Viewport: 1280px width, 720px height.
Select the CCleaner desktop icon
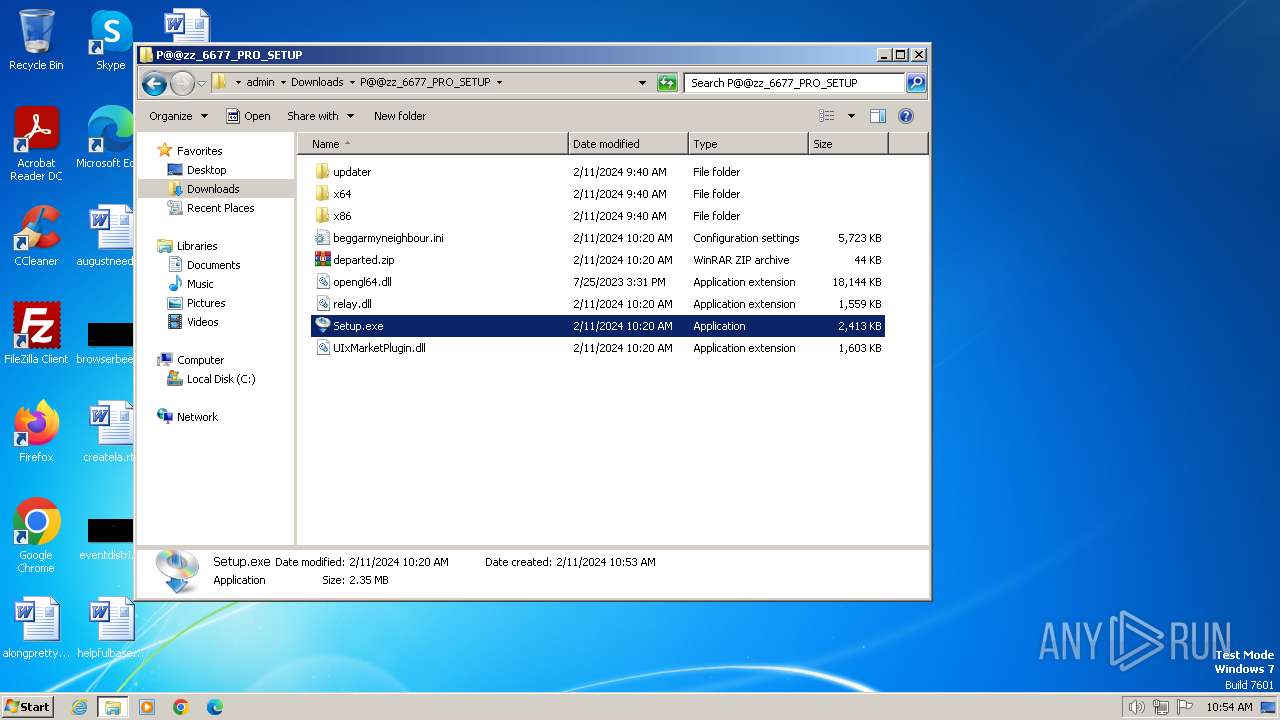coord(36,236)
